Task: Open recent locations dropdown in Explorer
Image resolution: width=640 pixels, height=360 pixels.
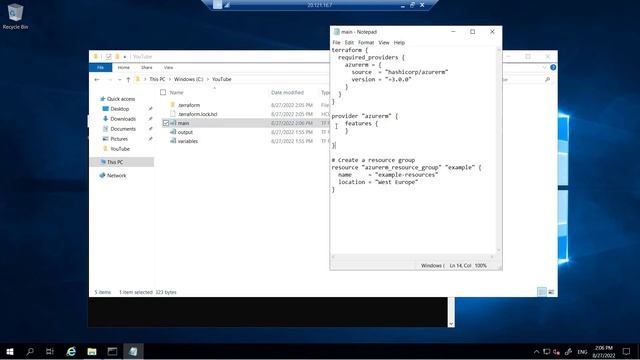Action: tap(119, 80)
